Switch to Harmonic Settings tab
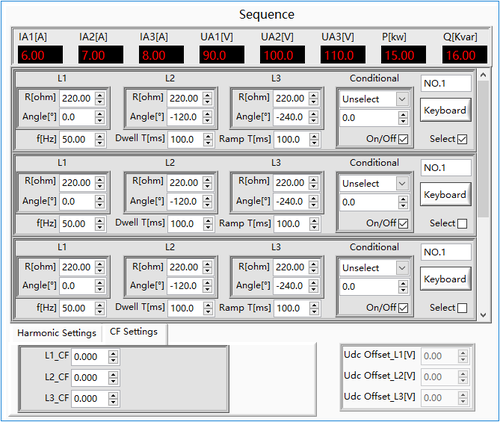 pyautogui.click(x=57, y=333)
